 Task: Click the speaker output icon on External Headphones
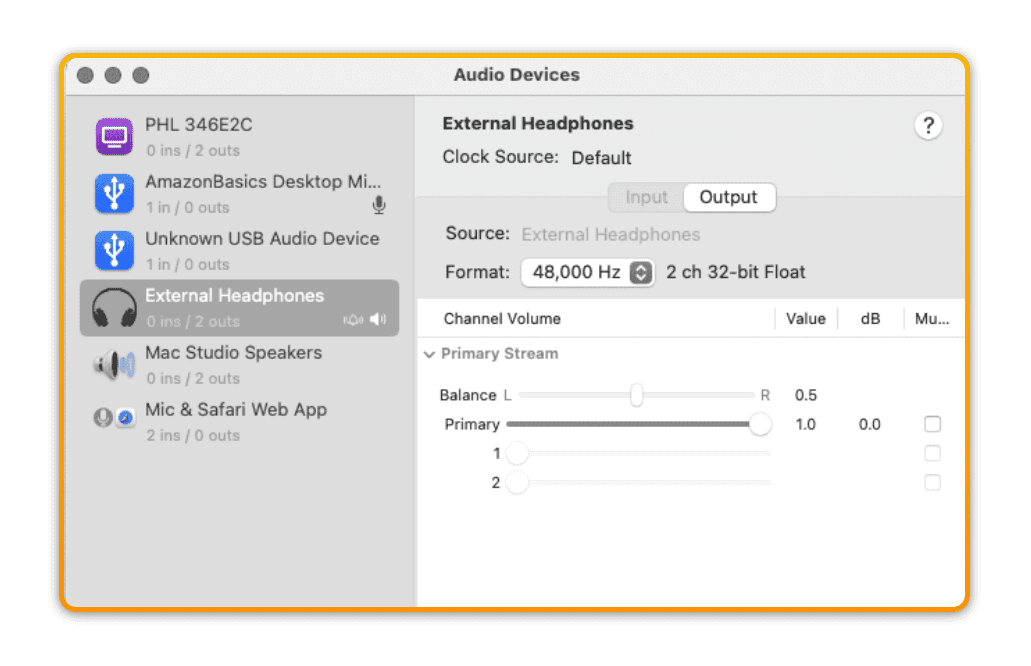[378, 320]
